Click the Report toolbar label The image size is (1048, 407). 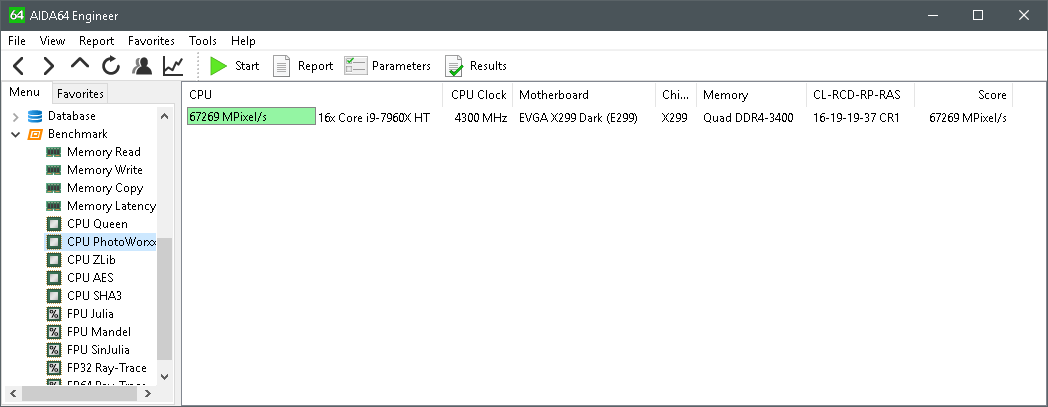click(x=315, y=65)
